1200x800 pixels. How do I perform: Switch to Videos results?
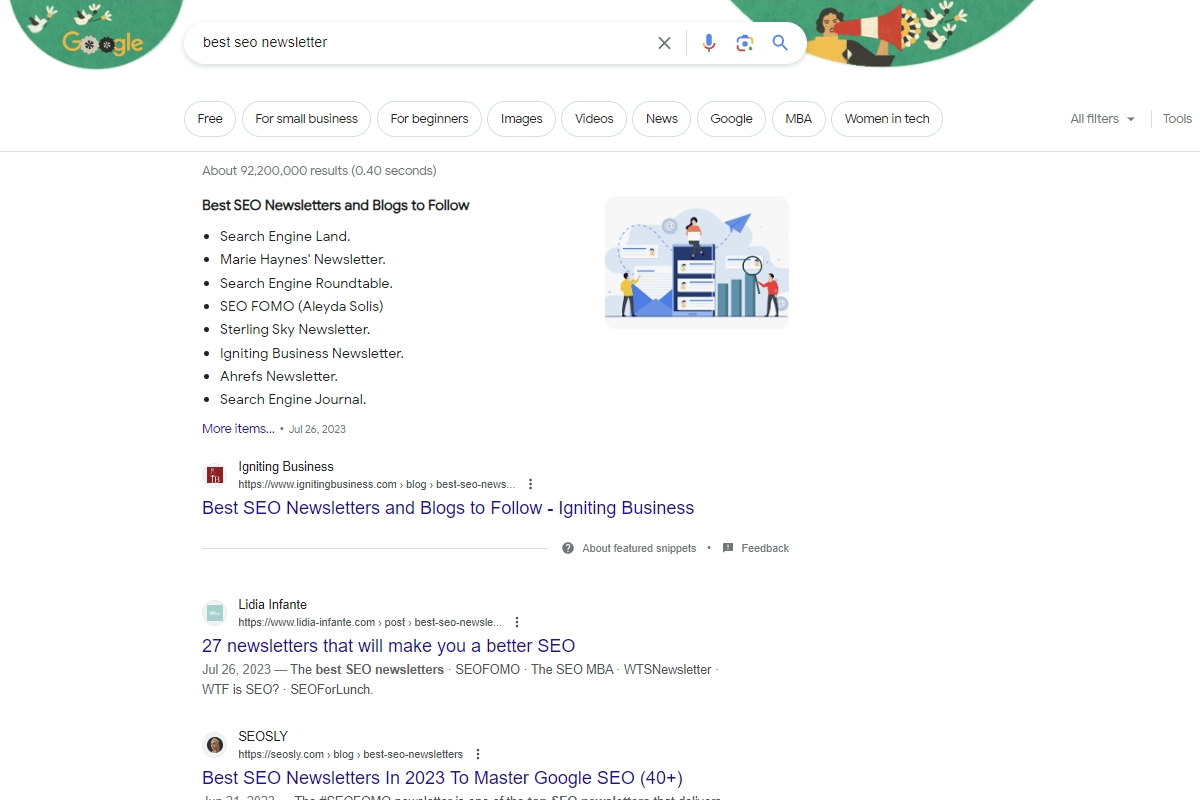pyautogui.click(x=594, y=119)
